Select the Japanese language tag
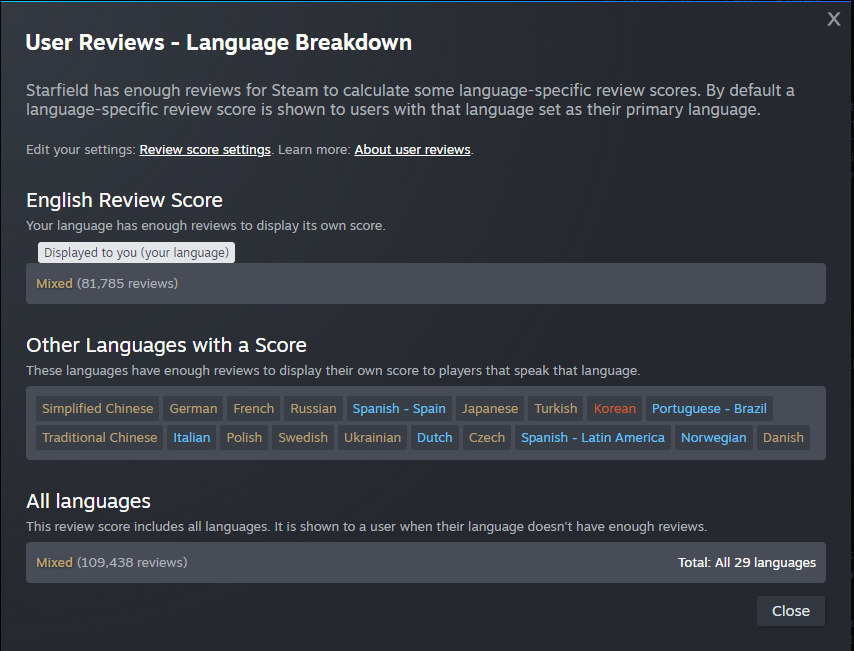 [490, 409]
